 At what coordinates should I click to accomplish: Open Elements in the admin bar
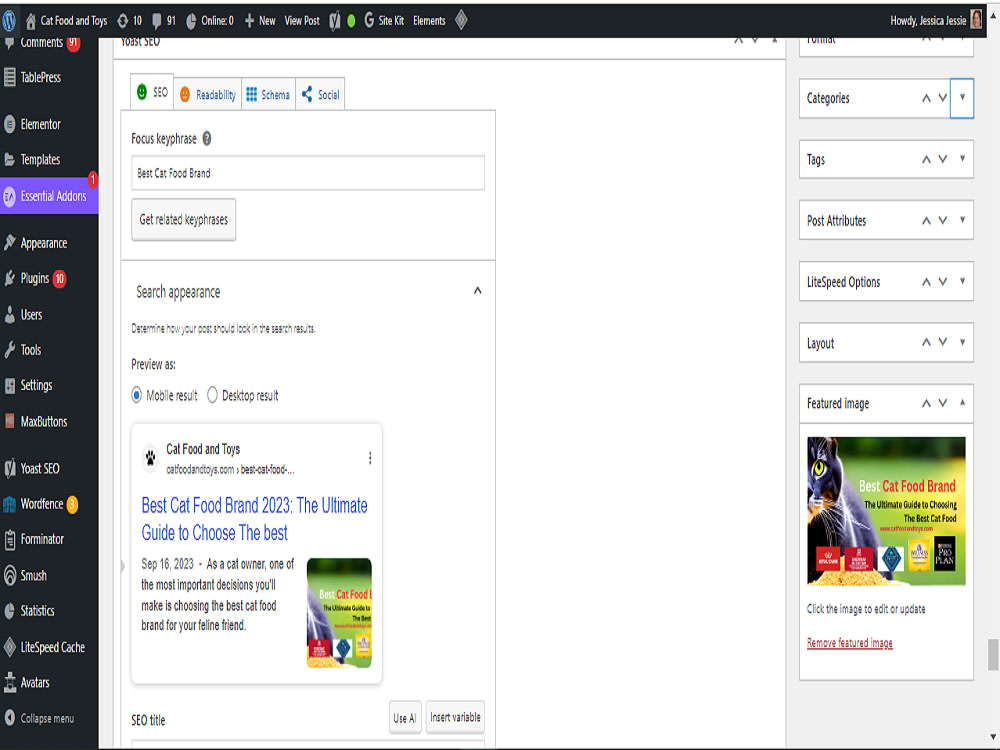(429, 21)
